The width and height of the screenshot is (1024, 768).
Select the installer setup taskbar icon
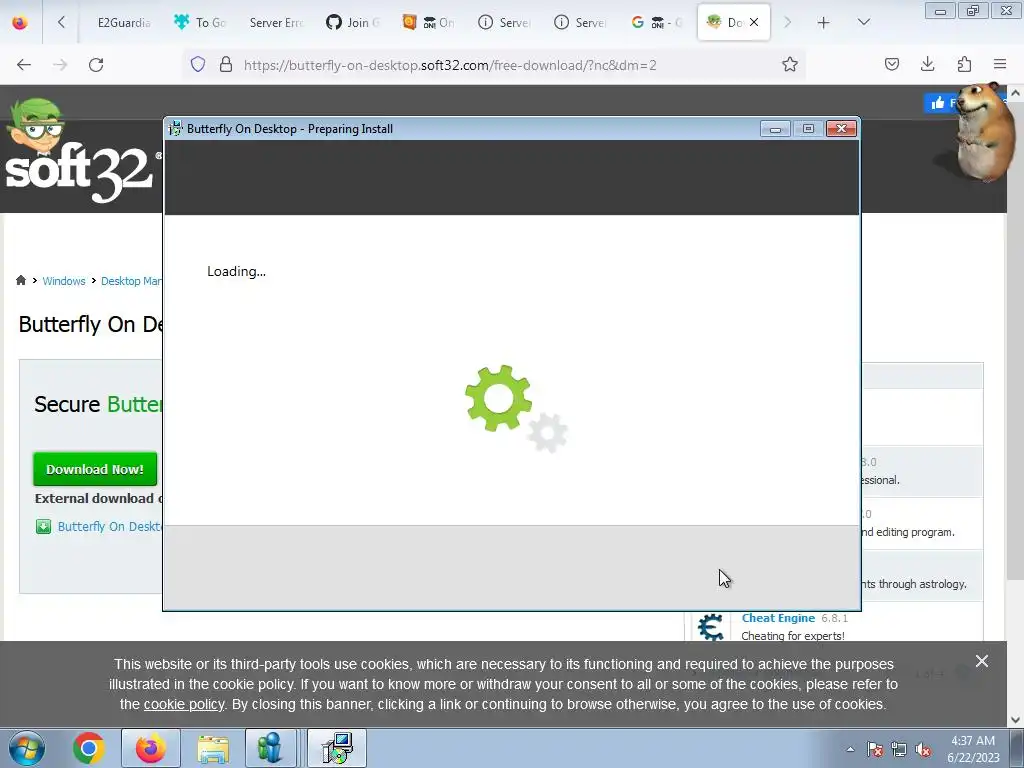[x=337, y=748]
